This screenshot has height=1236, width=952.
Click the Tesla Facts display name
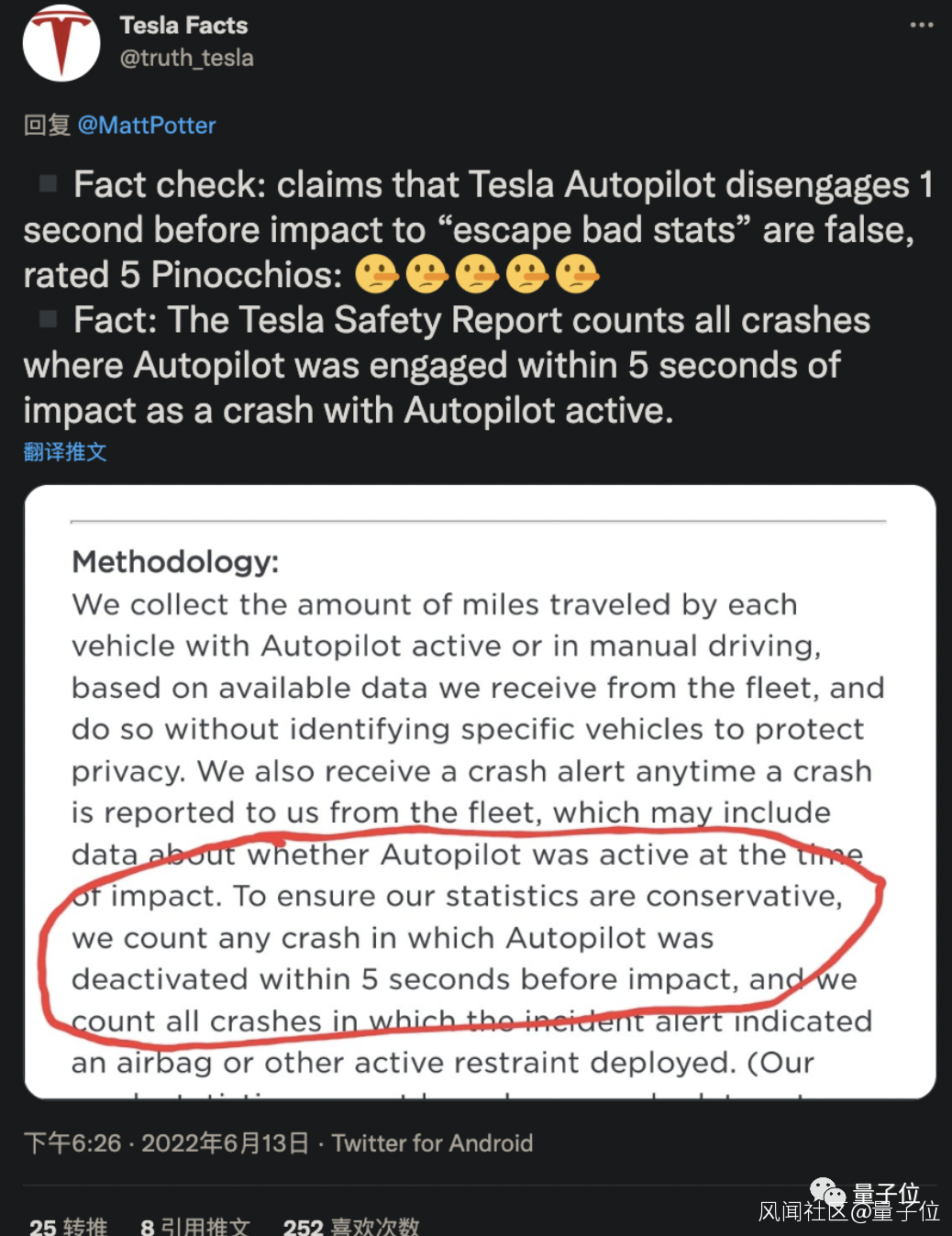(x=183, y=25)
